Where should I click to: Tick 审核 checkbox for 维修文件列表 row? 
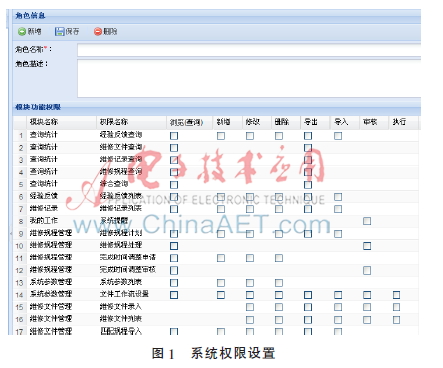pyautogui.click(x=367, y=319)
